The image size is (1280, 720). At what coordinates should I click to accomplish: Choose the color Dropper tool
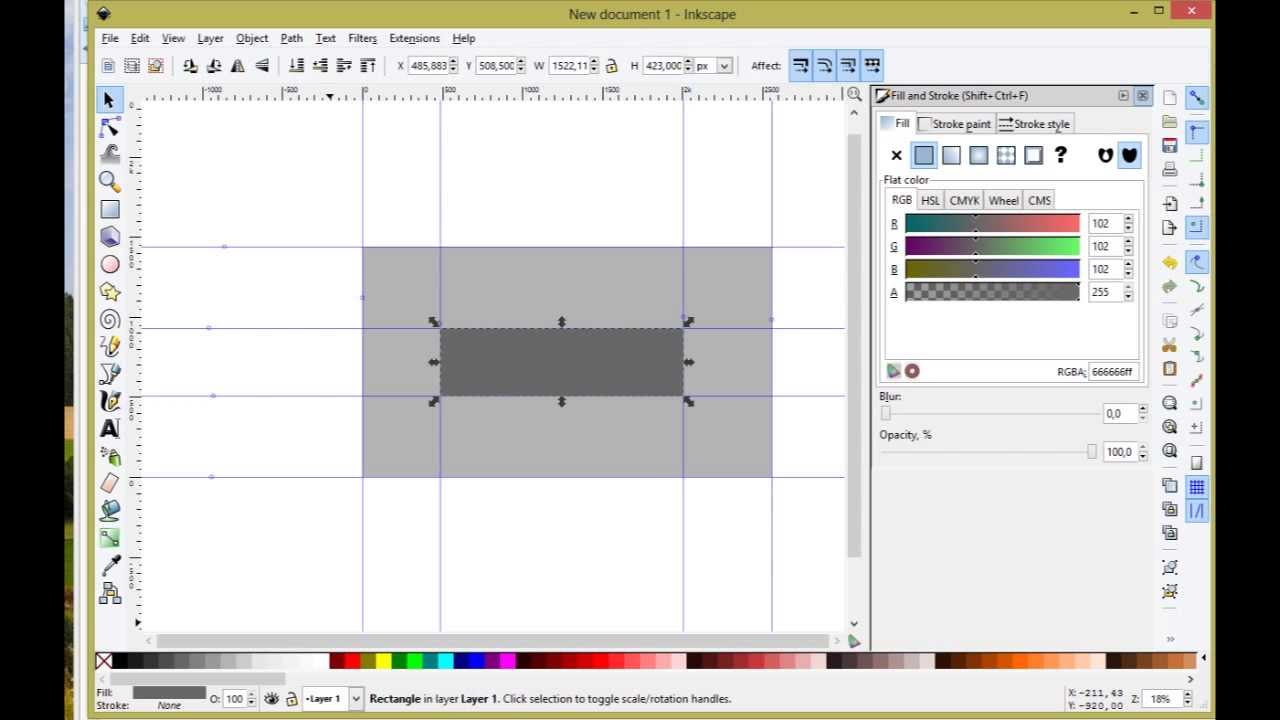coord(110,566)
